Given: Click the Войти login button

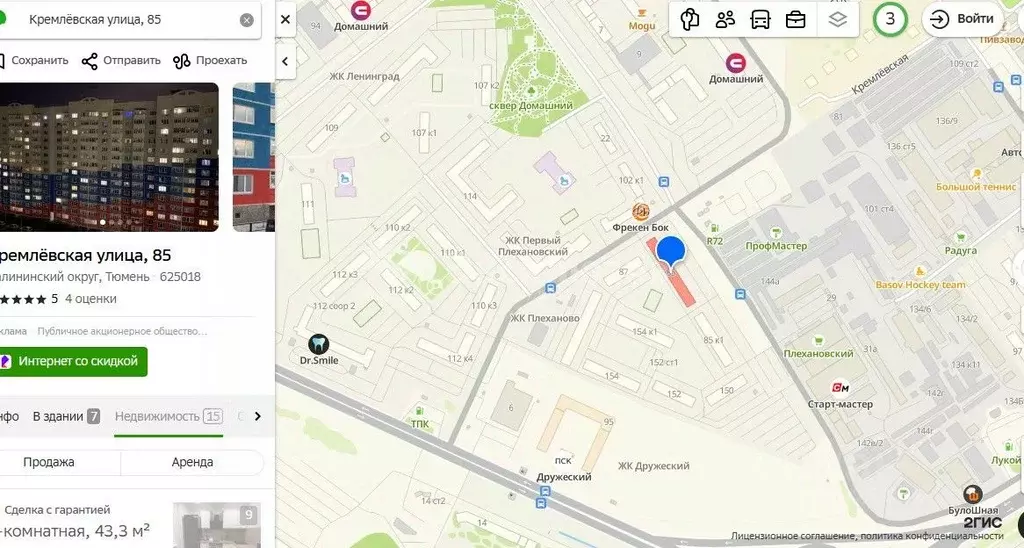Looking at the screenshot, I should [x=961, y=19].
